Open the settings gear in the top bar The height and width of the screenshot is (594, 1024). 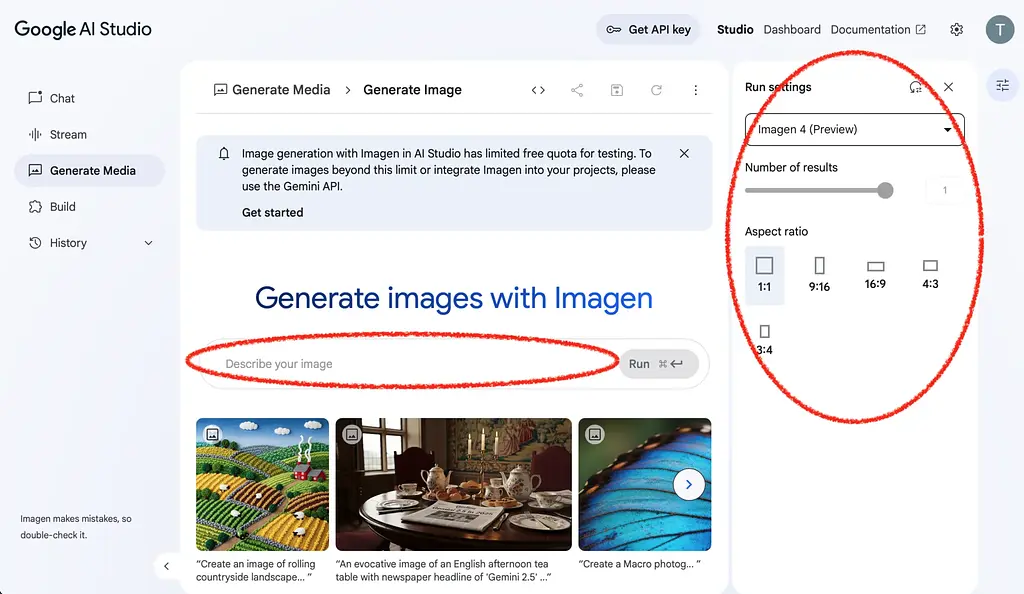pos(956,29)
